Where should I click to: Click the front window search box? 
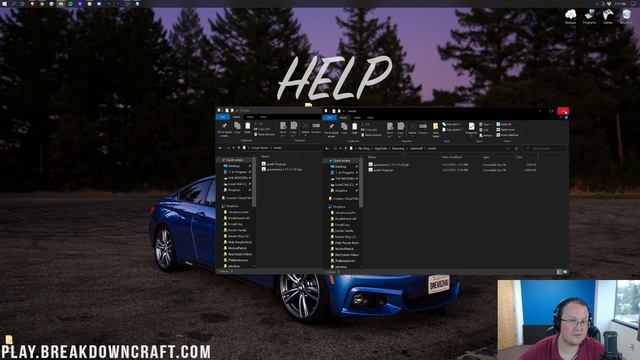click(545, 148)
